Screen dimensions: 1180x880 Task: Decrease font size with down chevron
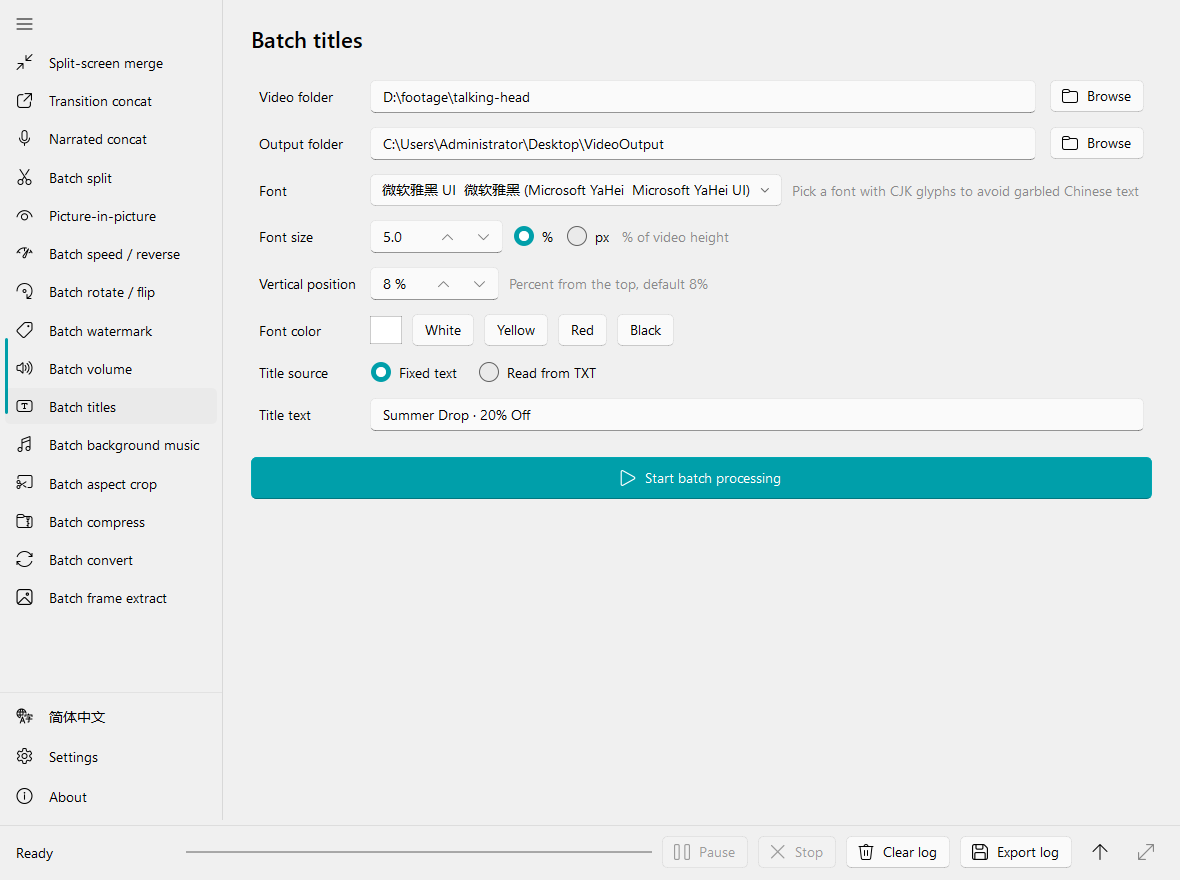coord(483,237)
